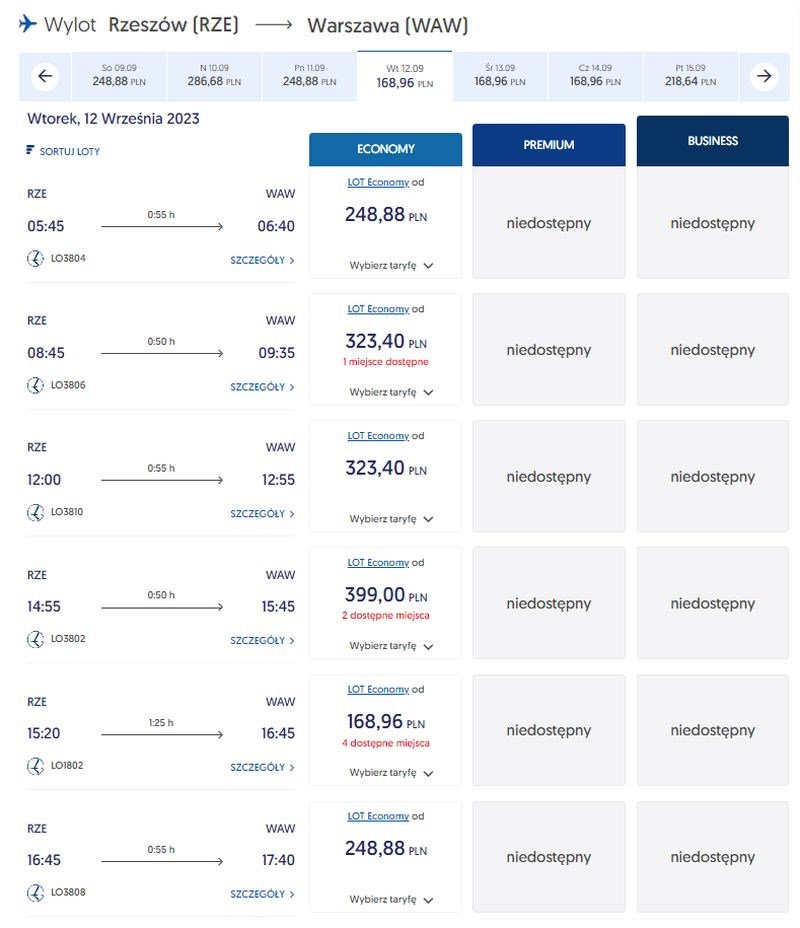Image resolution: width=800 pixels, height=928 pixels.
Task: Click the airplane departure icon
Action: (28, 24)
